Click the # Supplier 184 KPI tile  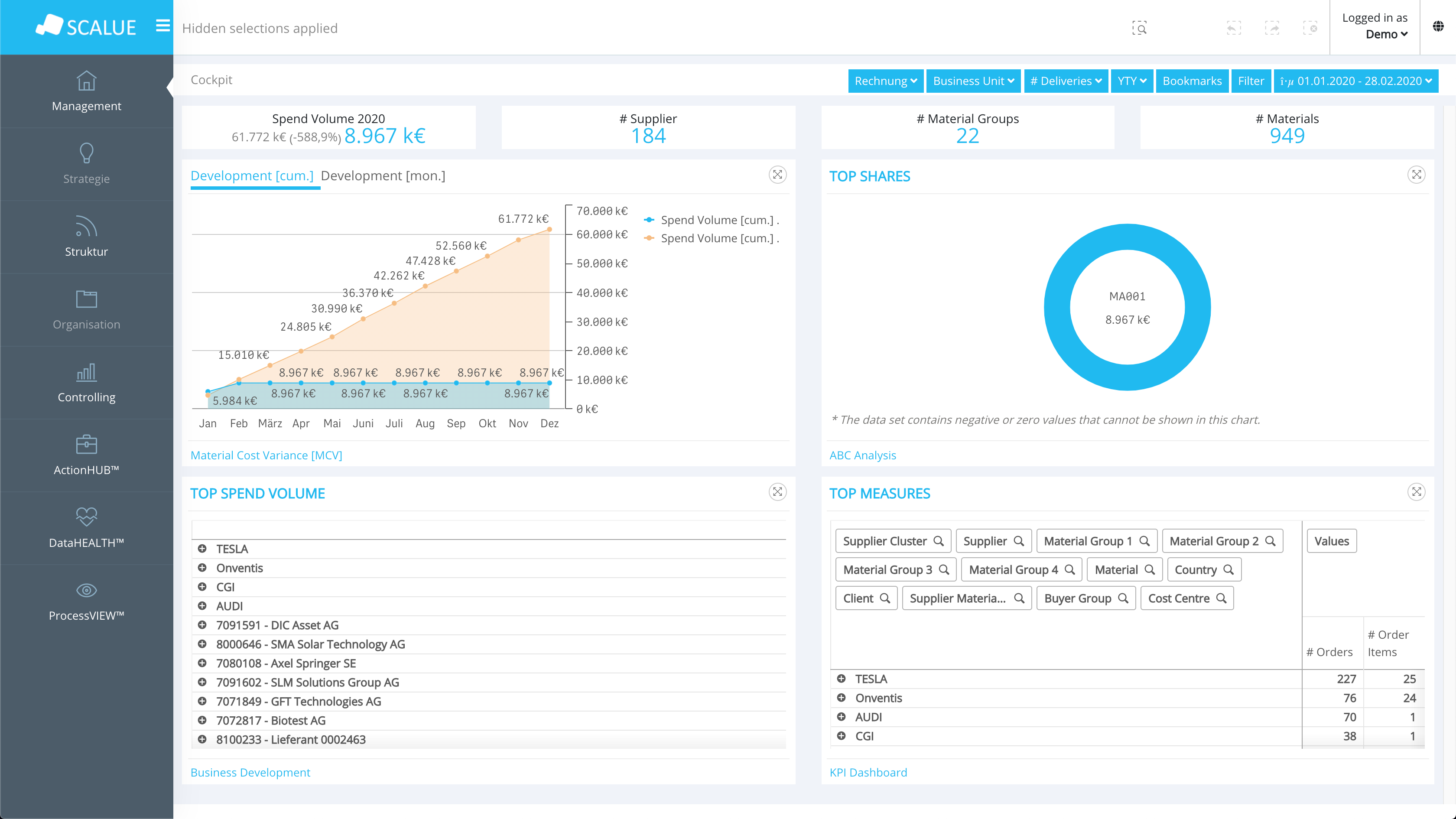coord(648,128)
